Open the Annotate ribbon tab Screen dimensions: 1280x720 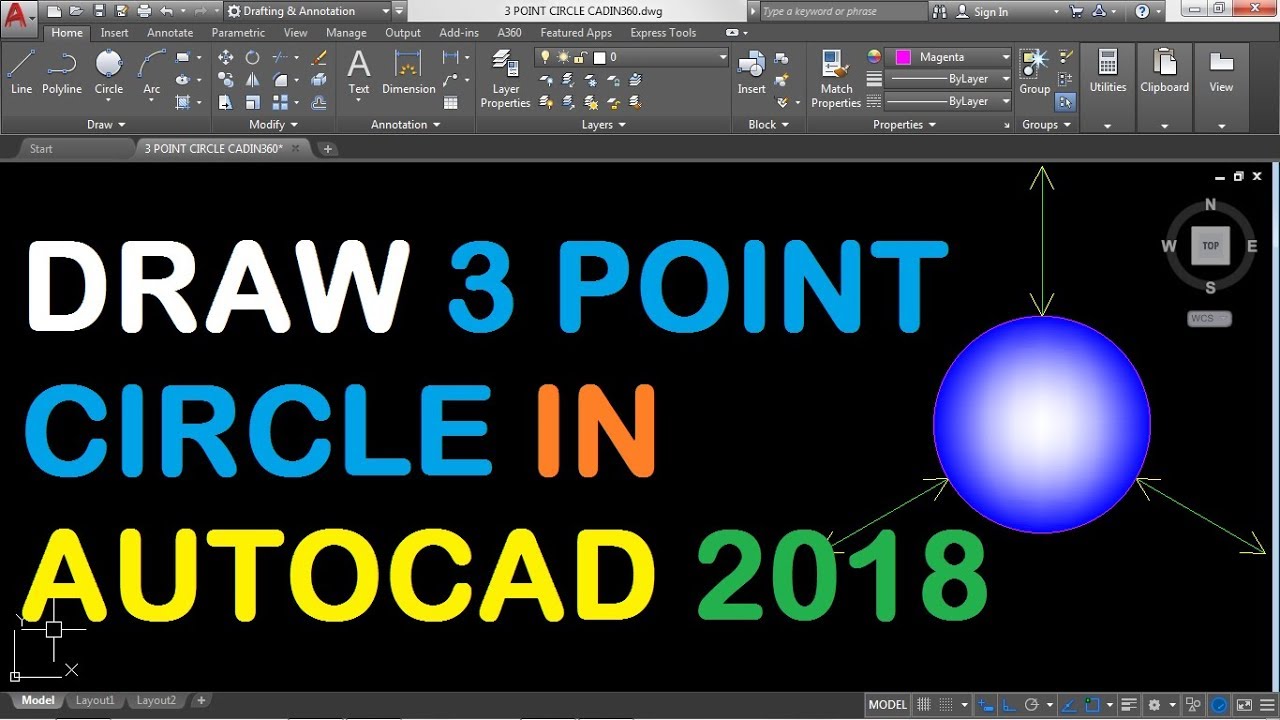point(170,33)
